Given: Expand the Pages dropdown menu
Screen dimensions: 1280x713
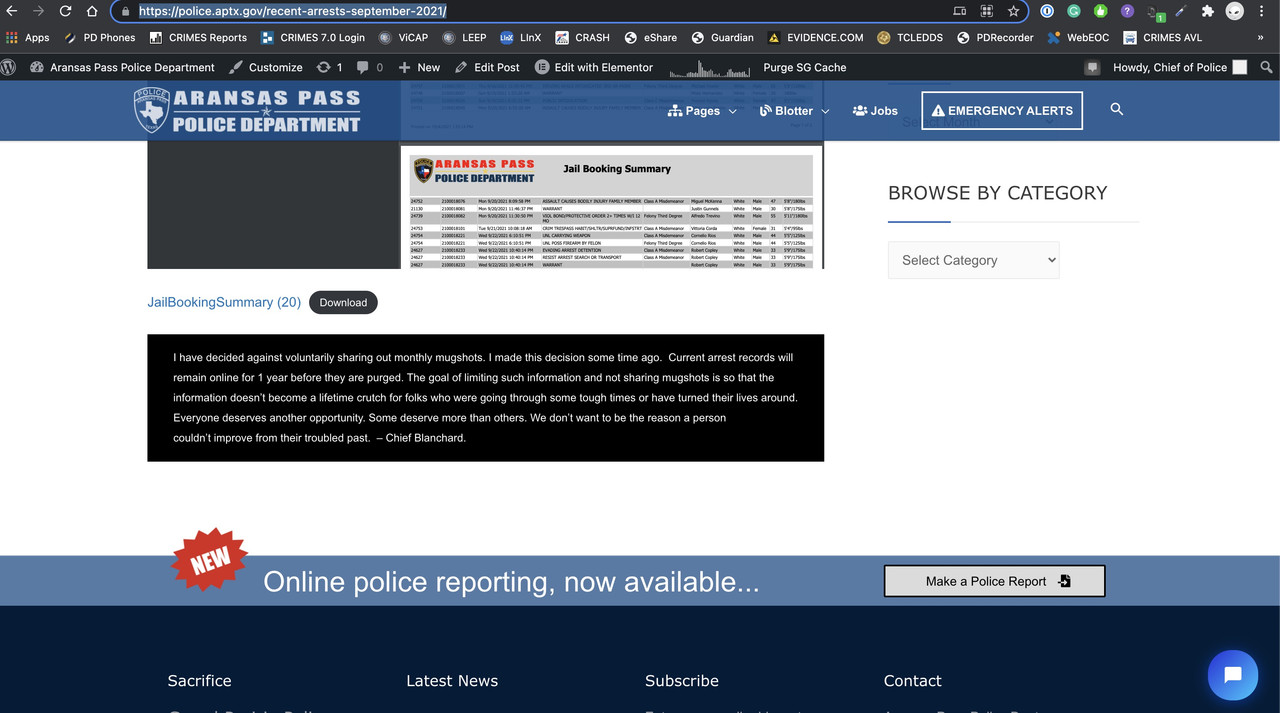Looking at the screenshot, I should pyautogui.click(x=702, y=111).
